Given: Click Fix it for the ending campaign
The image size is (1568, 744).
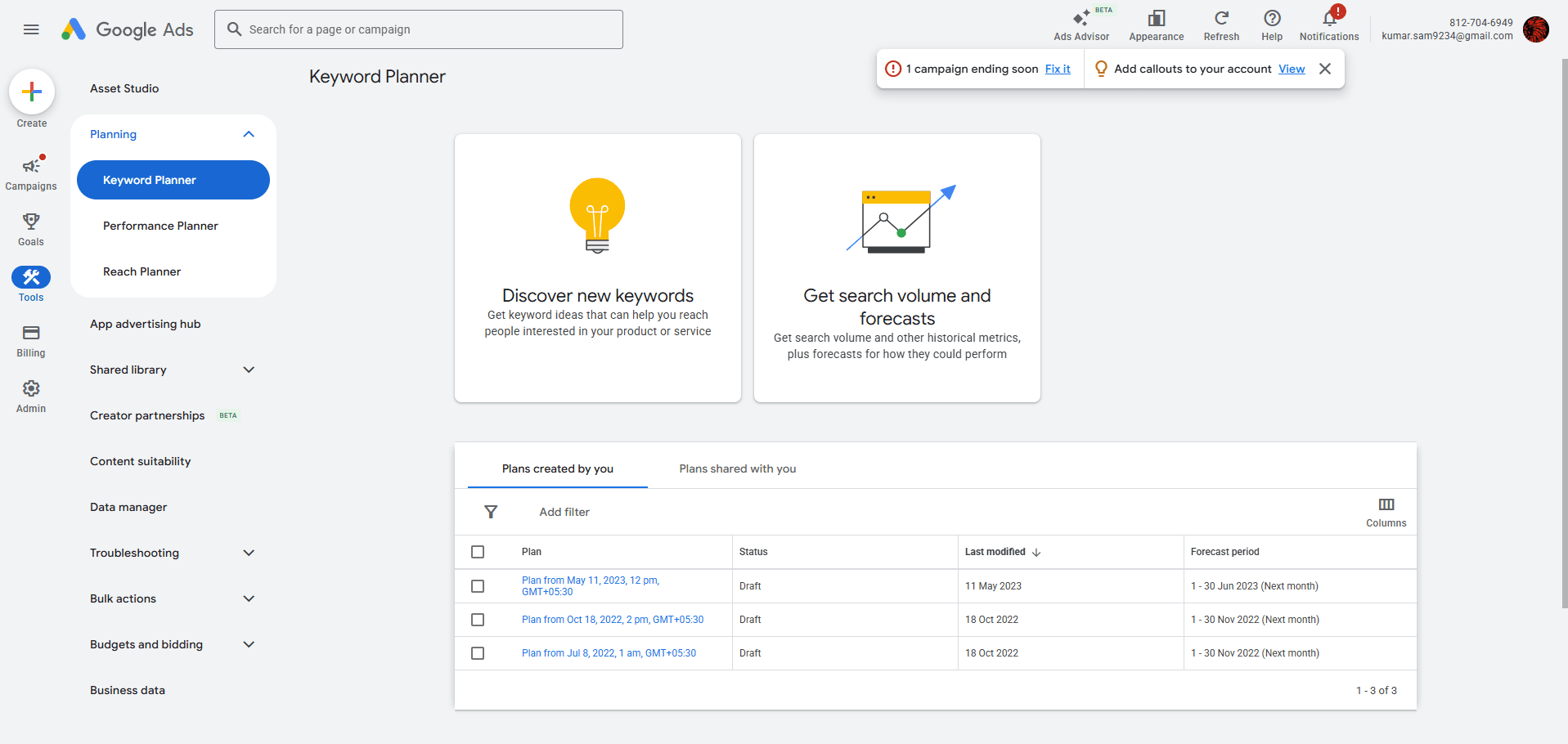Looking at the screenshot, I should click(x=1058, y=69).
